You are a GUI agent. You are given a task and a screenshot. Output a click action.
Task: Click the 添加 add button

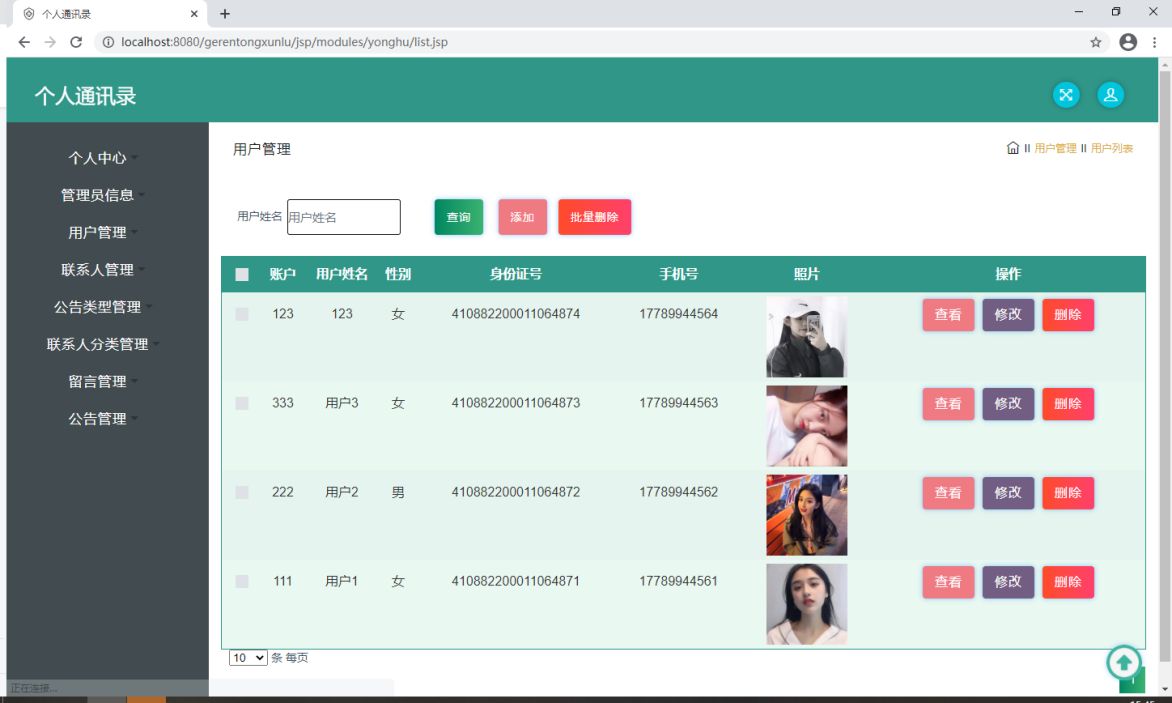522,217
